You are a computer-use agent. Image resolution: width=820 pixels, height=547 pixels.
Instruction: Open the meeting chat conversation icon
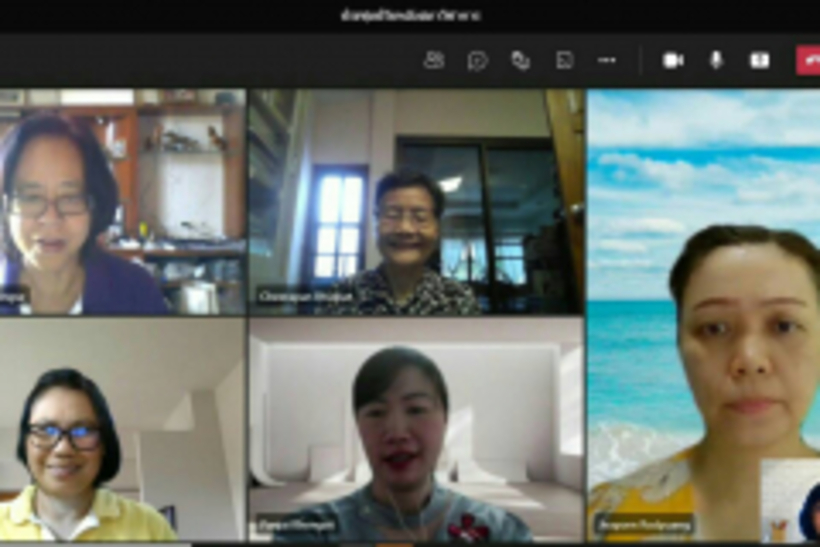pos(477,60)
